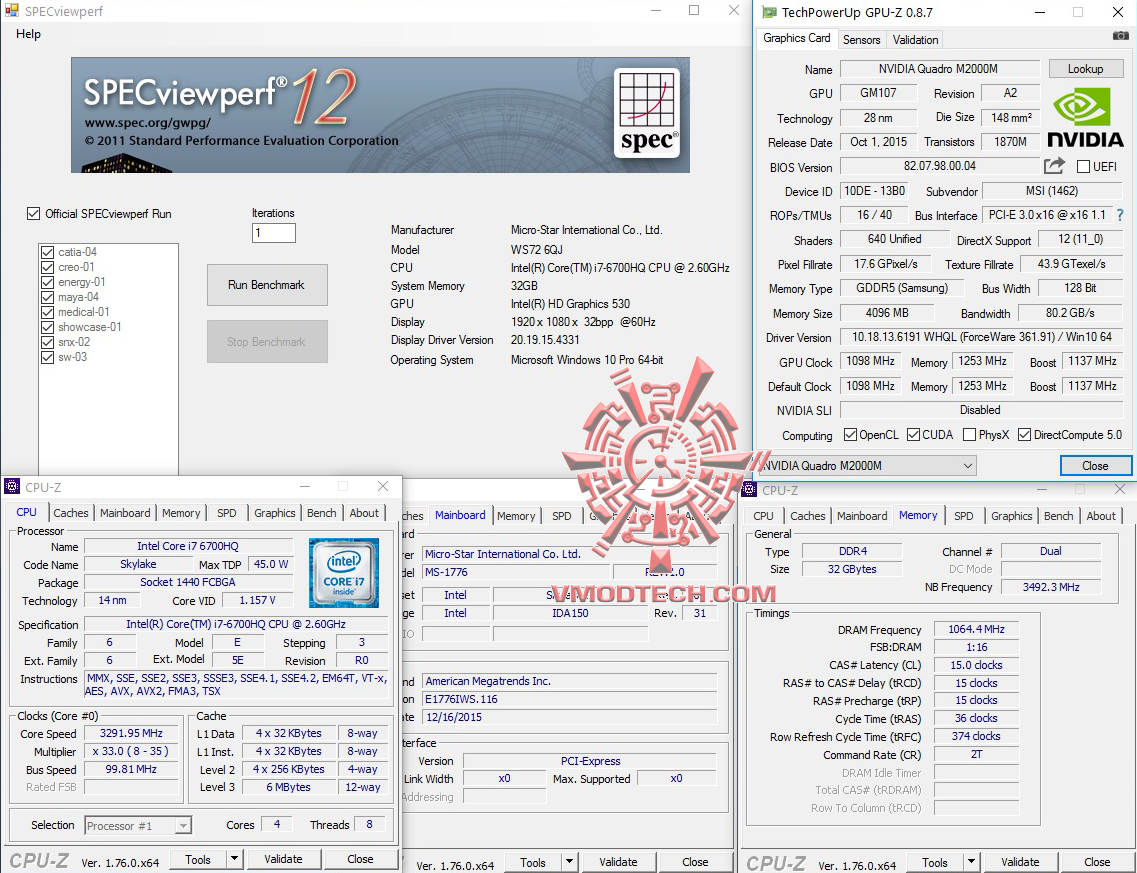The height and width of the screenshot is (873, 1137).
Task: Uncheck the snx-02 benchmark
Action: [x=48, y=342]
